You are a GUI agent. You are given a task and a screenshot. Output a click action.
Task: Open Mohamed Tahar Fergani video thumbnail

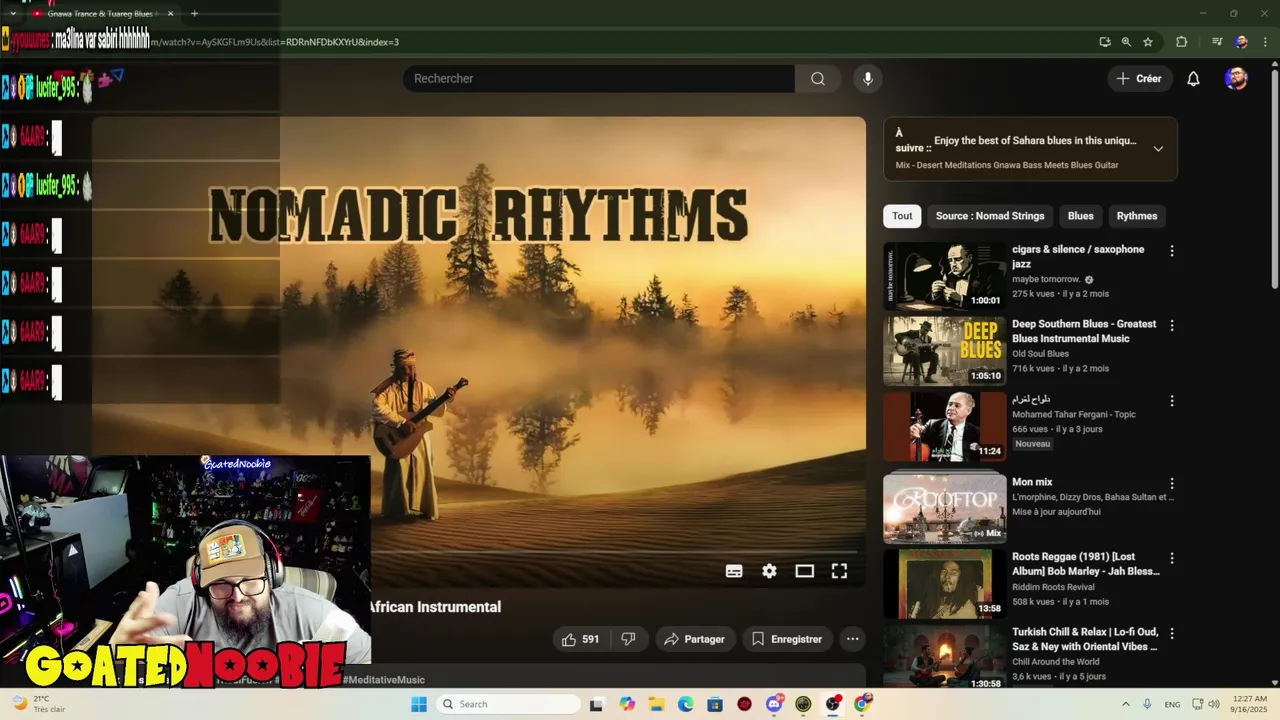[944, 426]
